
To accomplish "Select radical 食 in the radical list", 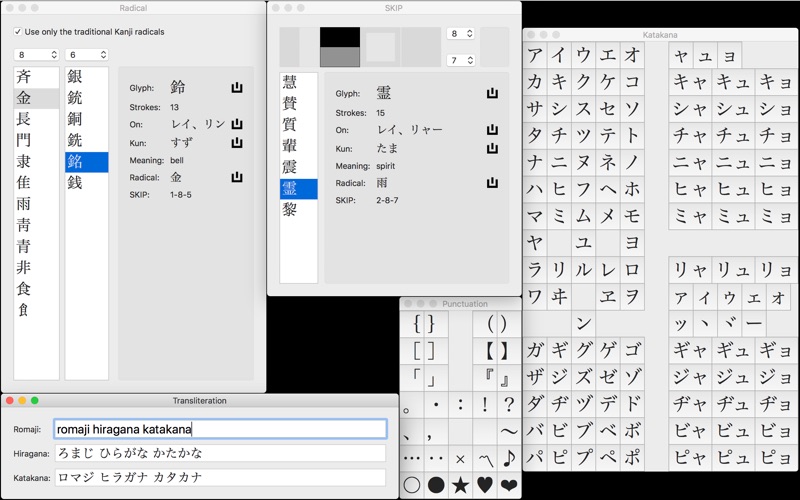I will coord(36,289).
